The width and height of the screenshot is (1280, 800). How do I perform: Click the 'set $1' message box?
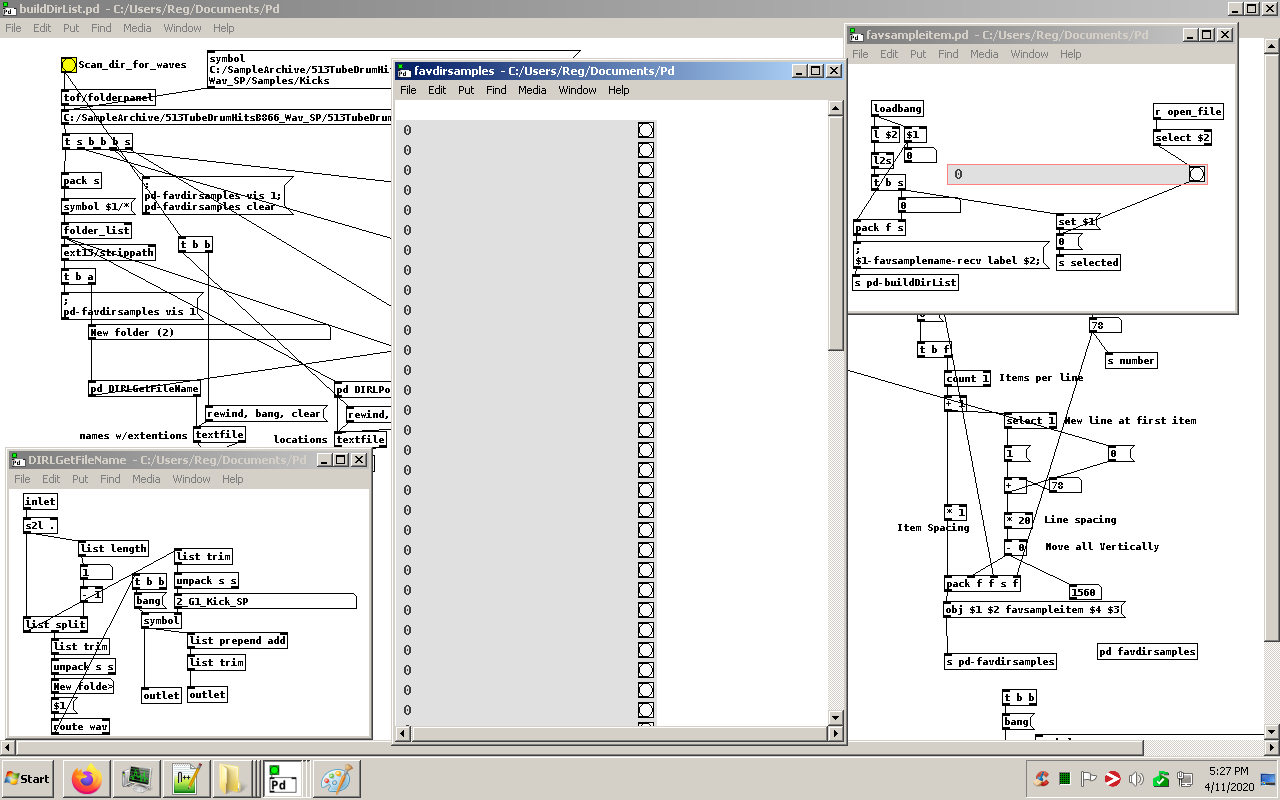(1077, 221)
